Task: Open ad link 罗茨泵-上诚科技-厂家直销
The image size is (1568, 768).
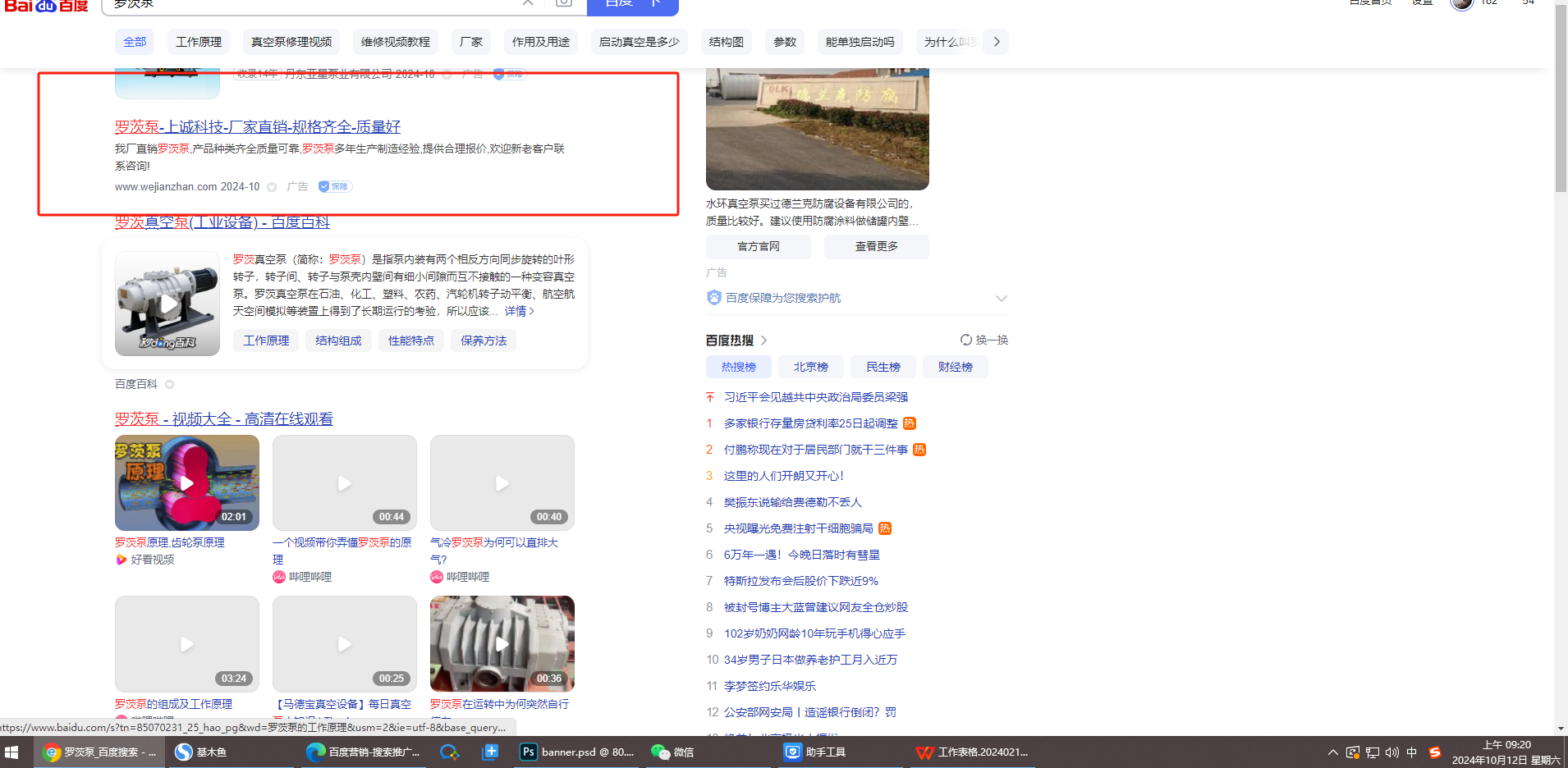Action: [x=258, y=126]
